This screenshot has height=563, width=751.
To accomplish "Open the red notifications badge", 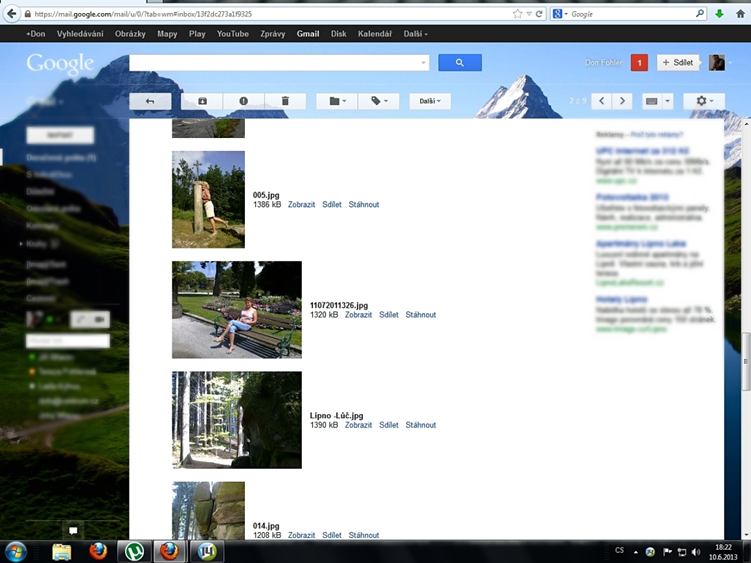I will 639,63.
